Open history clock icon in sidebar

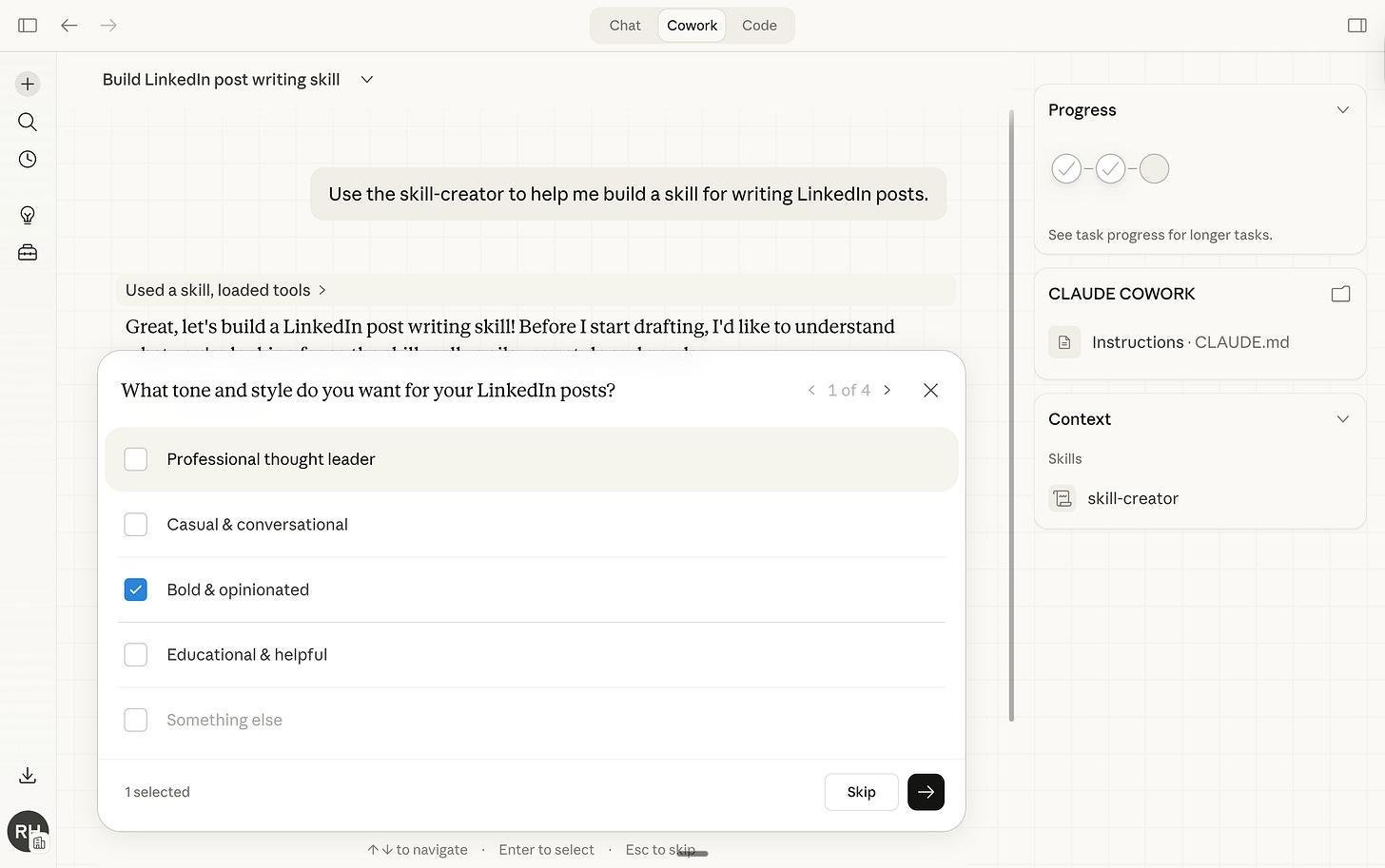click(x=28, y=160)
